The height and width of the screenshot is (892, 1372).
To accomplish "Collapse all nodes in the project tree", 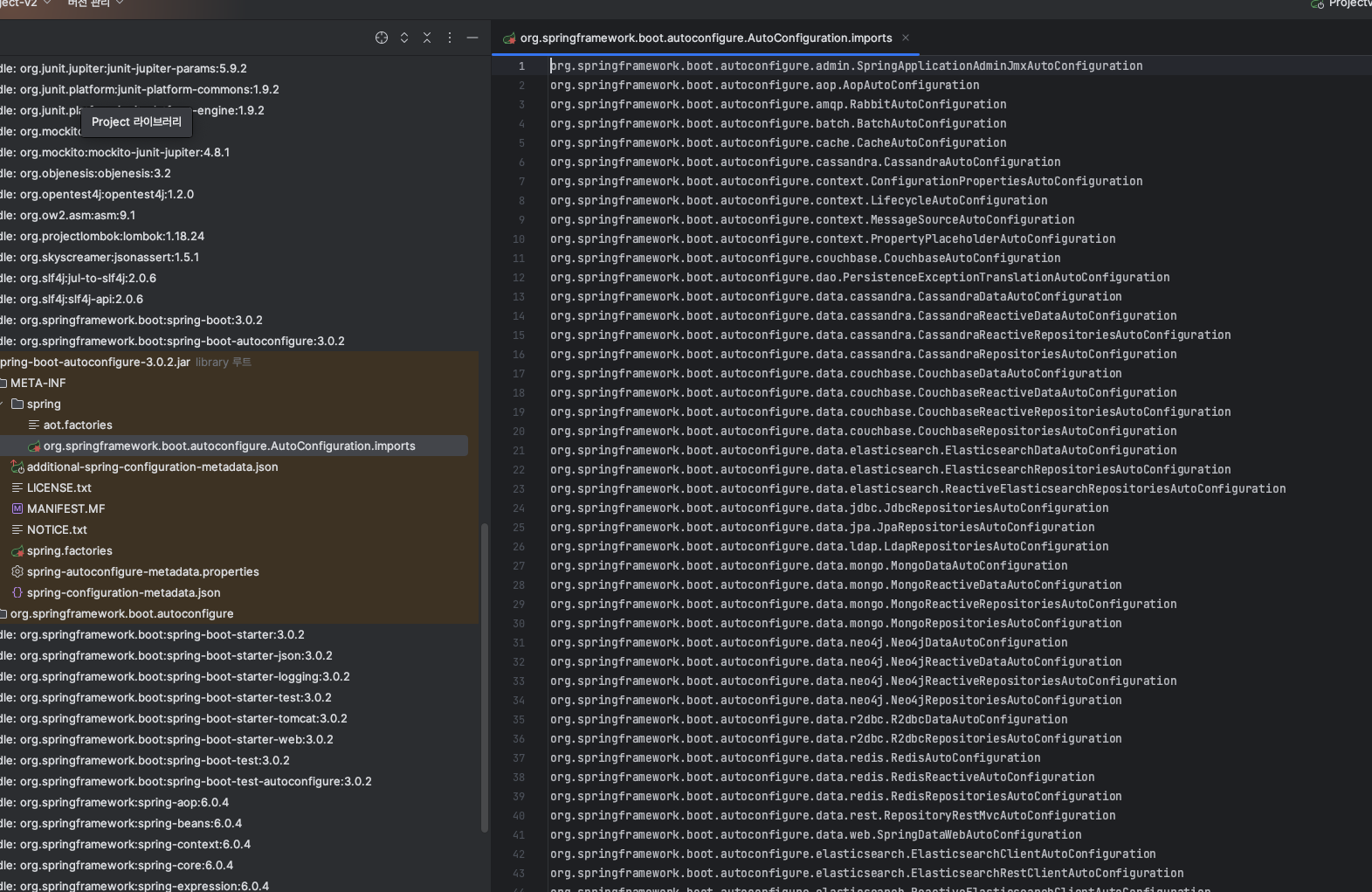I will 427,38.
